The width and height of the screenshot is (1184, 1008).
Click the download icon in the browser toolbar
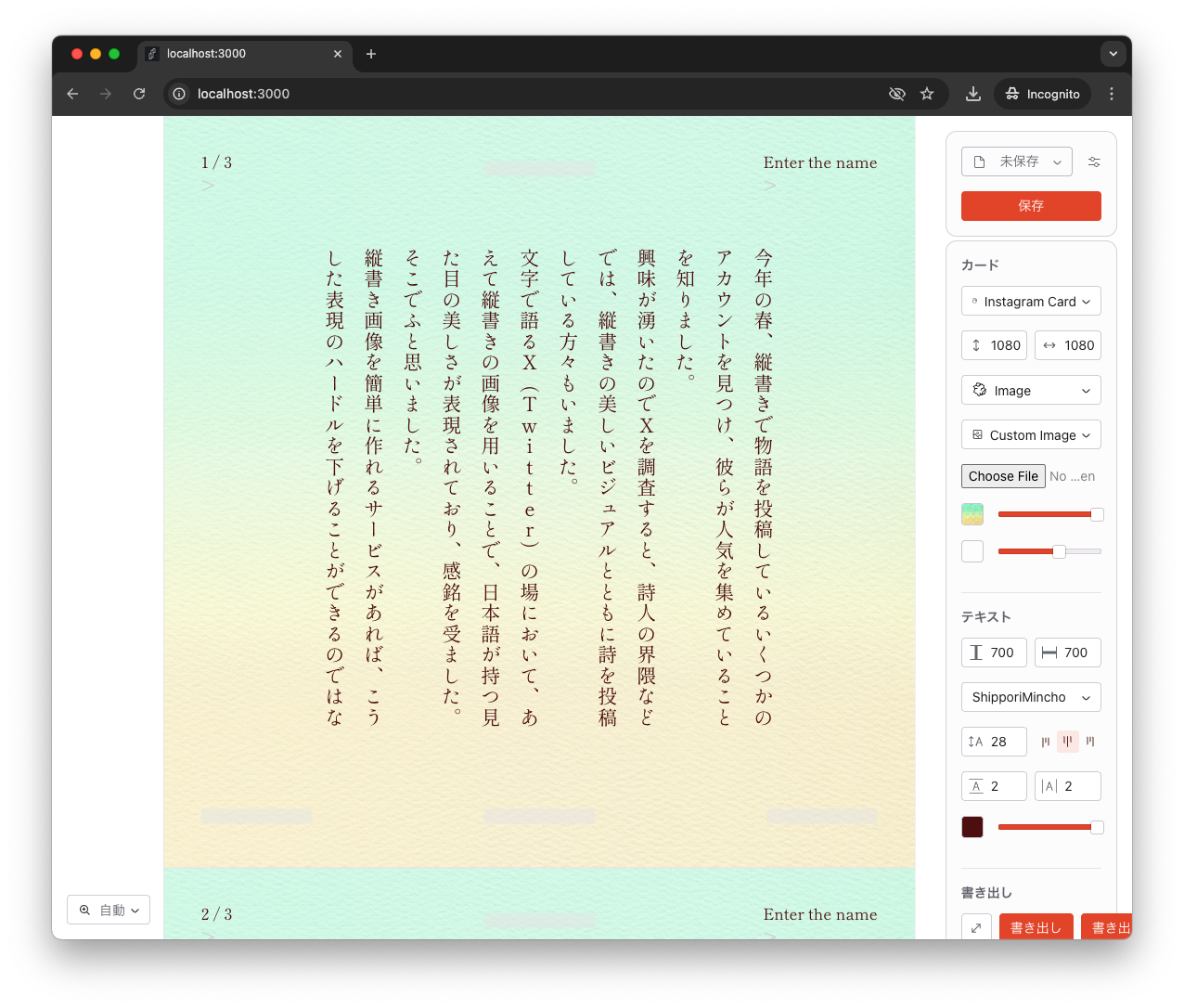pyautogui.click(x=972, y=94)
